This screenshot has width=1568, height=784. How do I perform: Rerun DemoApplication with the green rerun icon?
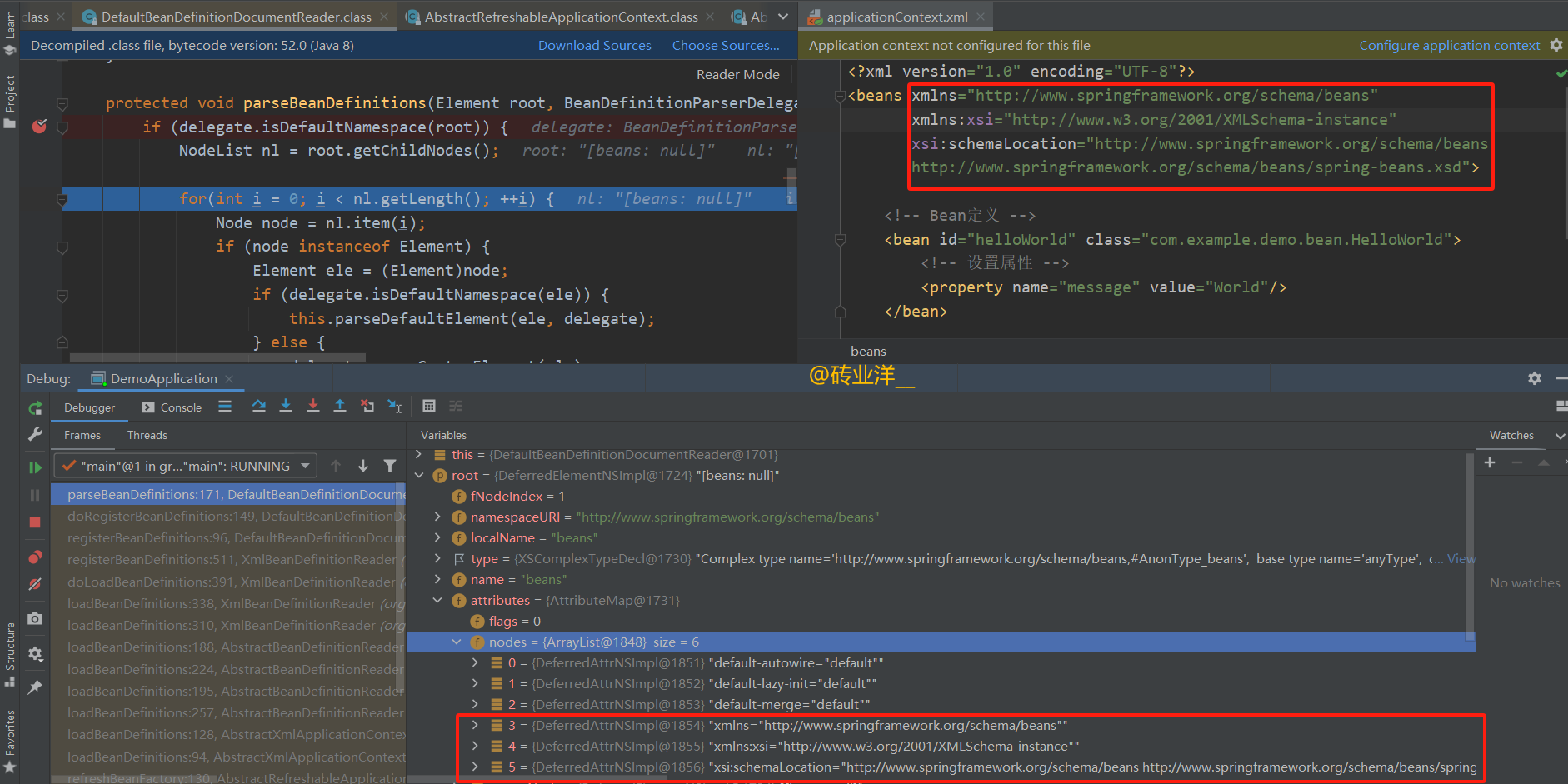pyautogui.click(x=35, y=408)
